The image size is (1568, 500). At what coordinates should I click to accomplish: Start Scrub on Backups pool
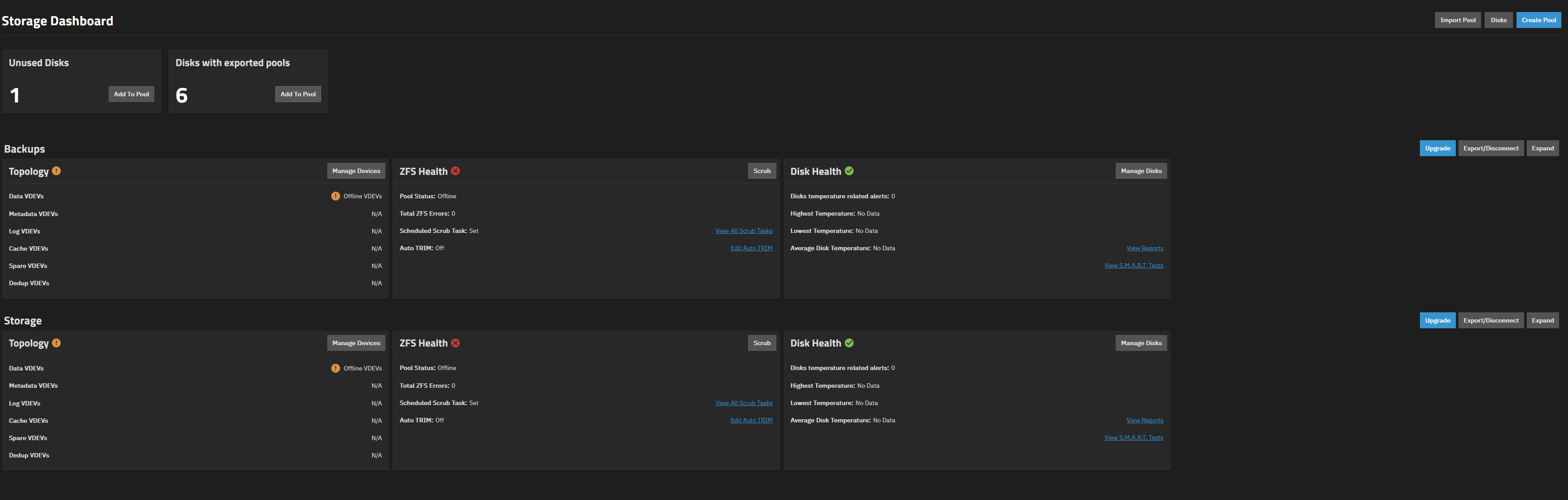coord(761,171)
